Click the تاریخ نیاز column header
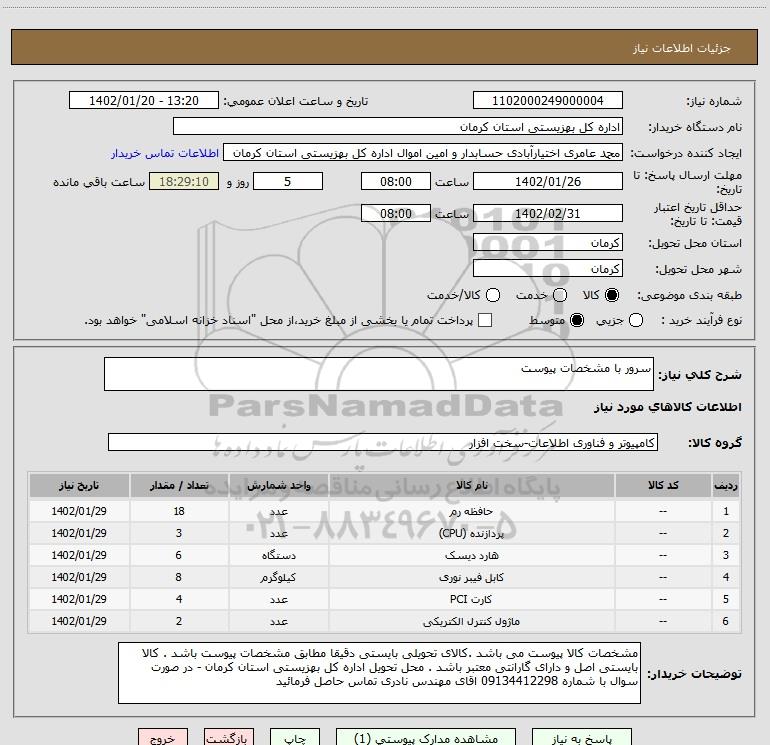The image size is (770, 745). click(79, 485)
